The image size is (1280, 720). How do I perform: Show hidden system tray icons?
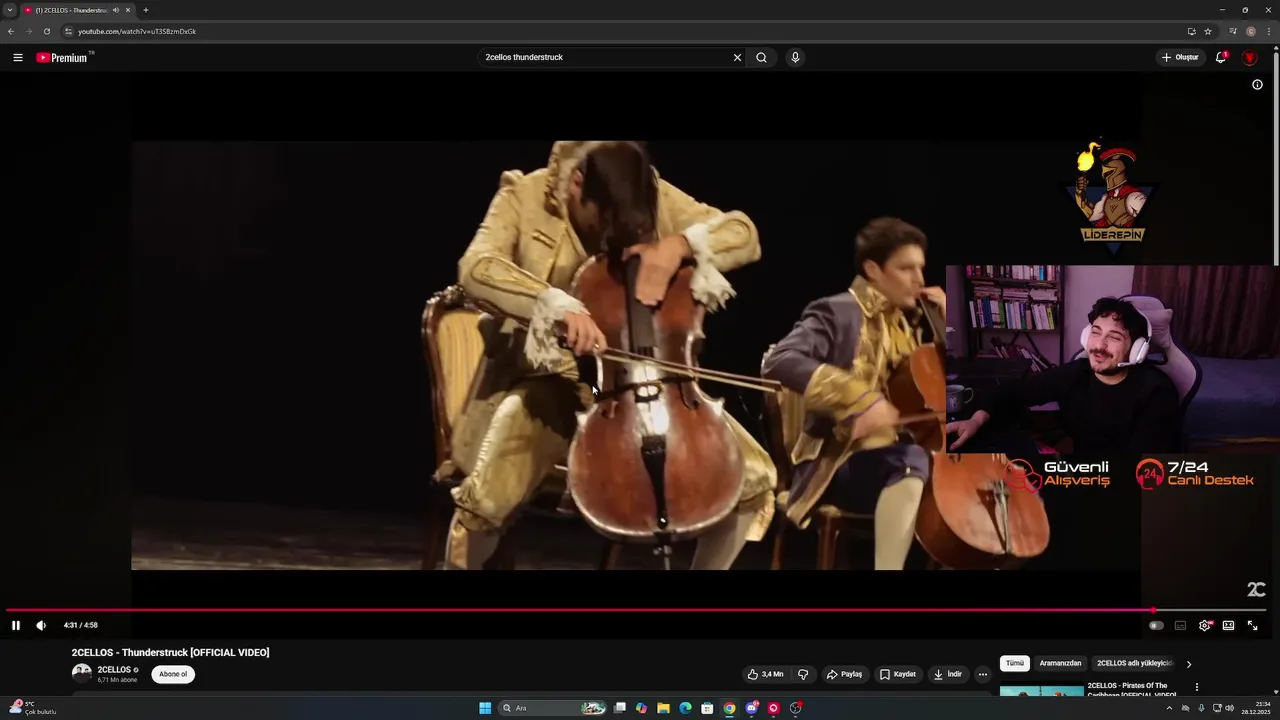pos(1169,708)
